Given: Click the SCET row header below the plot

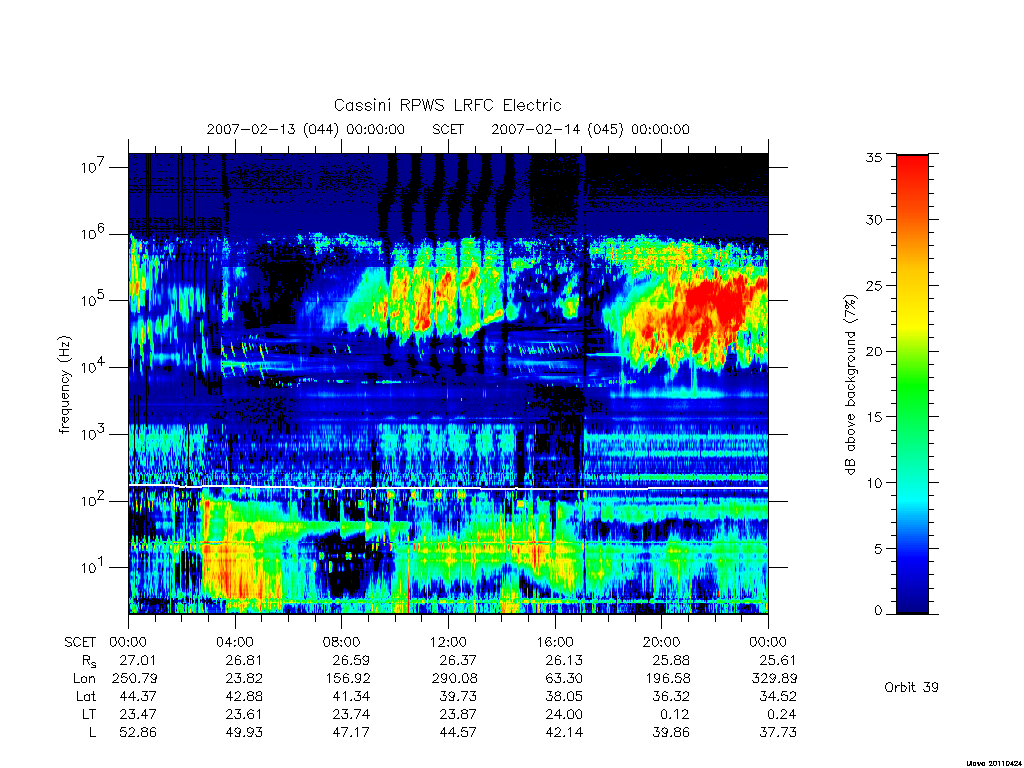Looking at the screenshot, I should click(x=80, y=642).
